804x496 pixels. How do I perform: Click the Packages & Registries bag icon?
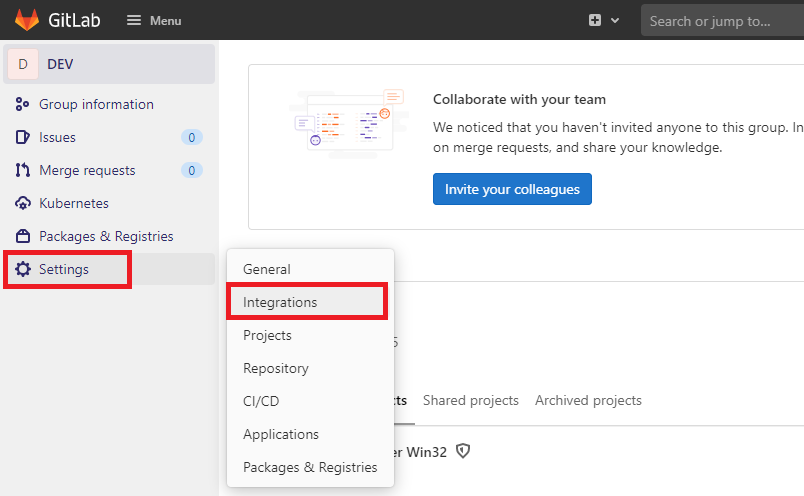pyautogui.click(x=23, y=236)
